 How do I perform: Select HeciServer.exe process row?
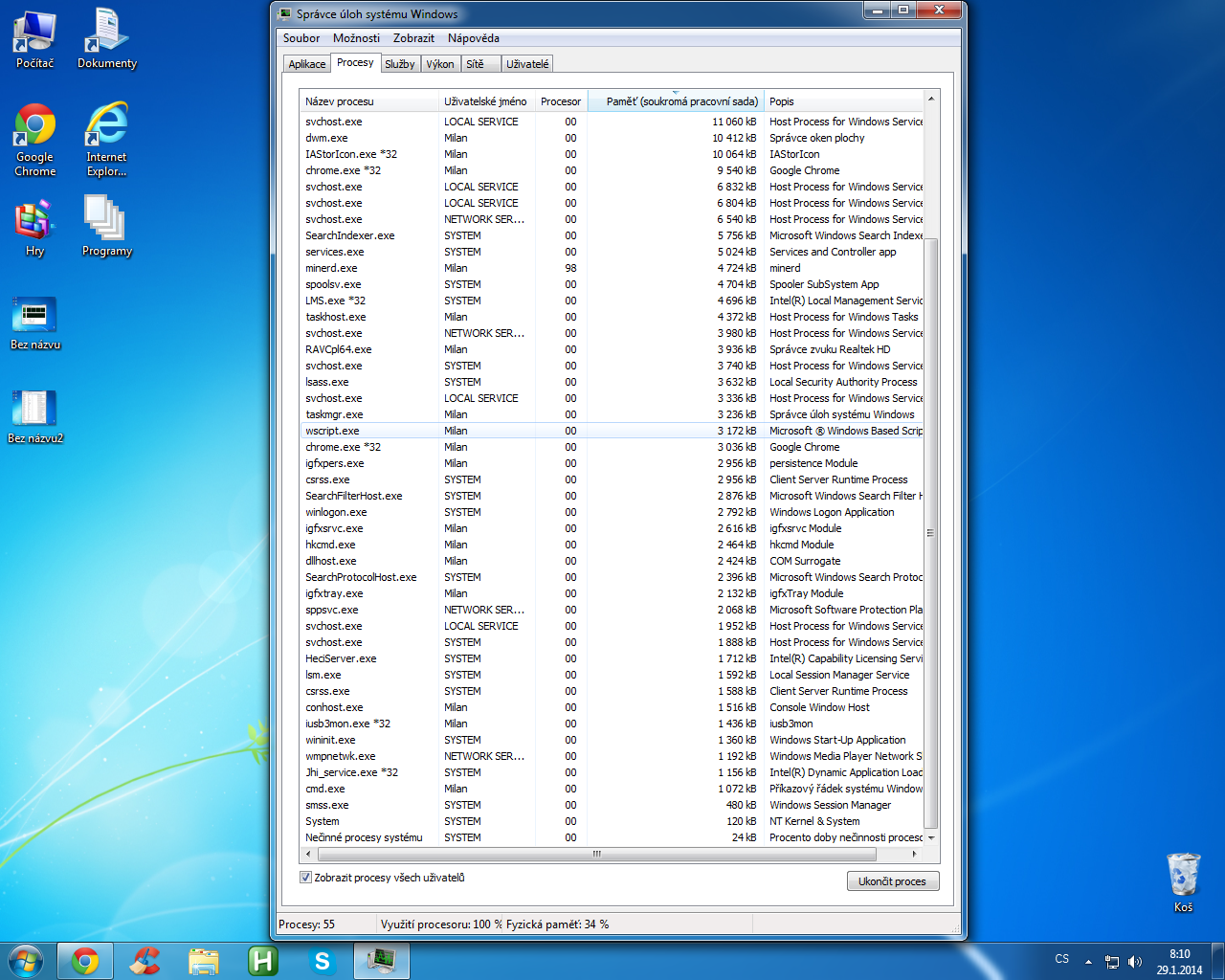[x=612, y=658]
